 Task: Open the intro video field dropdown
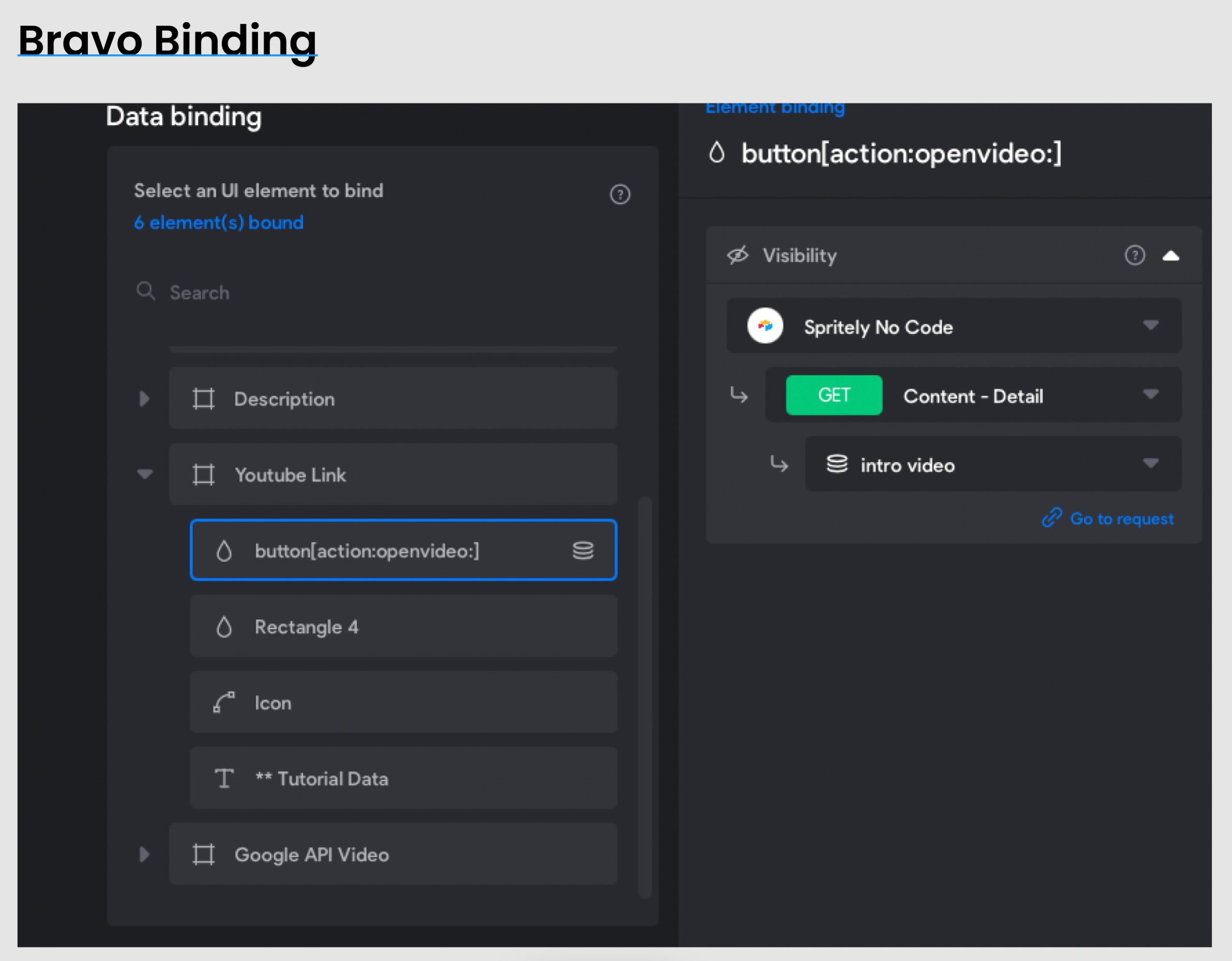pos(993,463)
